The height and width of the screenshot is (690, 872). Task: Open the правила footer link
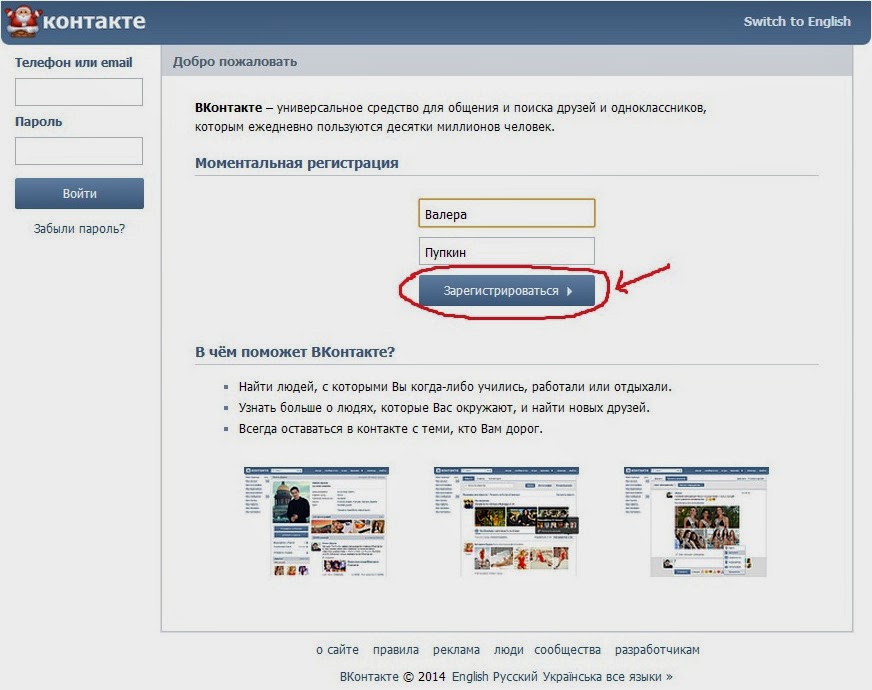(395, 649)
